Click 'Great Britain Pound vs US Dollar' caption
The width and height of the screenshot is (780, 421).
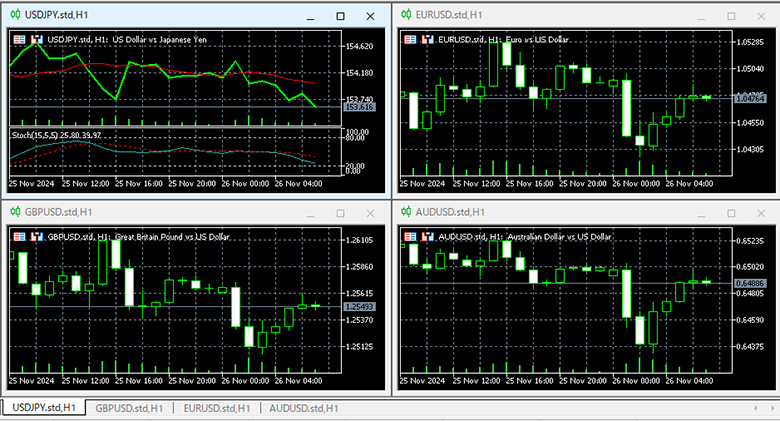click(172, 236)
